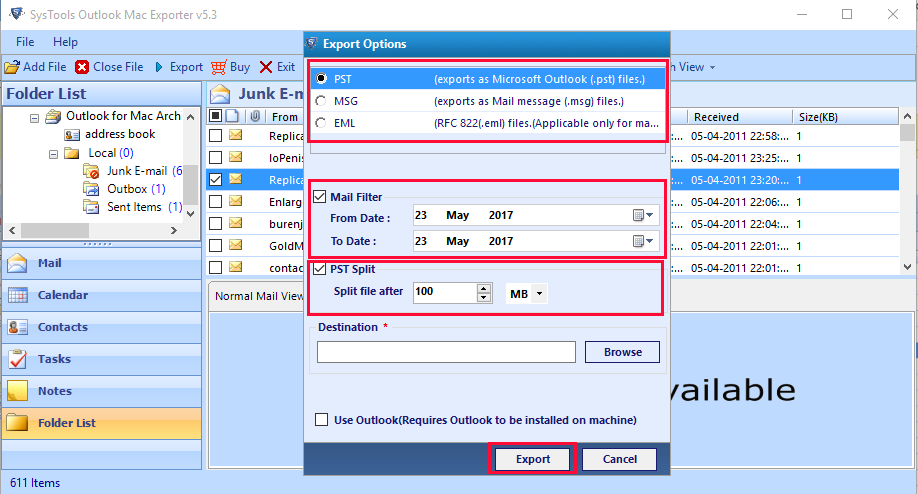Click the Exit red X icon

pos(266,67)
